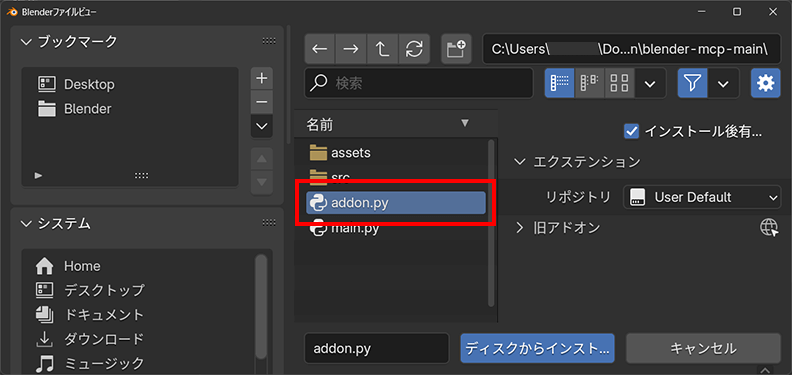The image size is (792, 376).
Task: Move bookmark down arrow
Action: coord(262,182)
